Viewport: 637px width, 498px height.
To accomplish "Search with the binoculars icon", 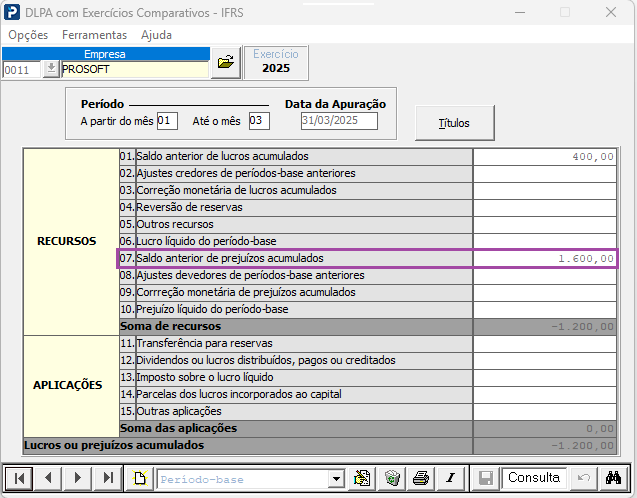I will pos(613,478).
